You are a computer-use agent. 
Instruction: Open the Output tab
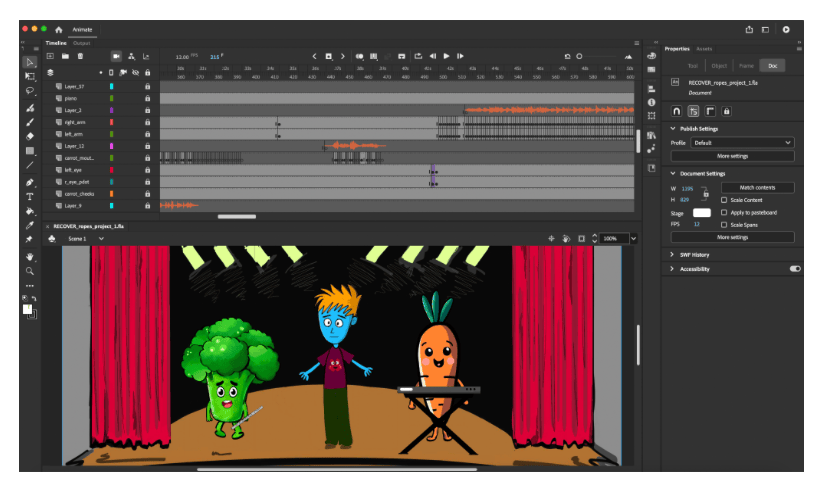pos(81,43)
